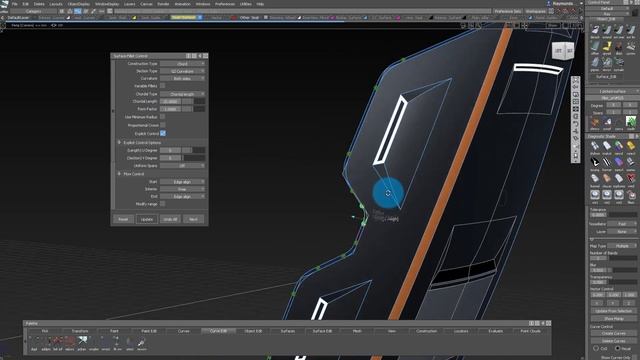The width and height of the screenshot is (640, 360).
Task: Click the Reset button in the fillet dialog
Action: click(x=123, y=219)
